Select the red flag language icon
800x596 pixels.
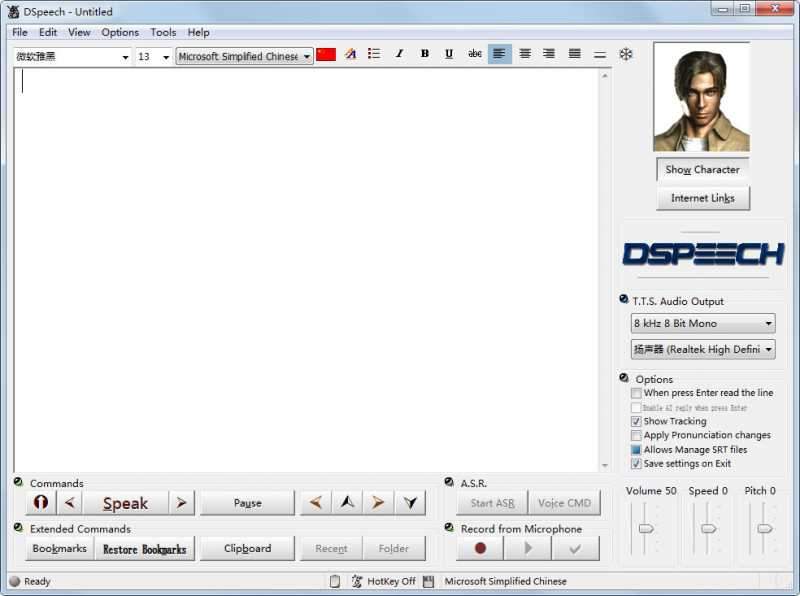click(x=326, y=55)
